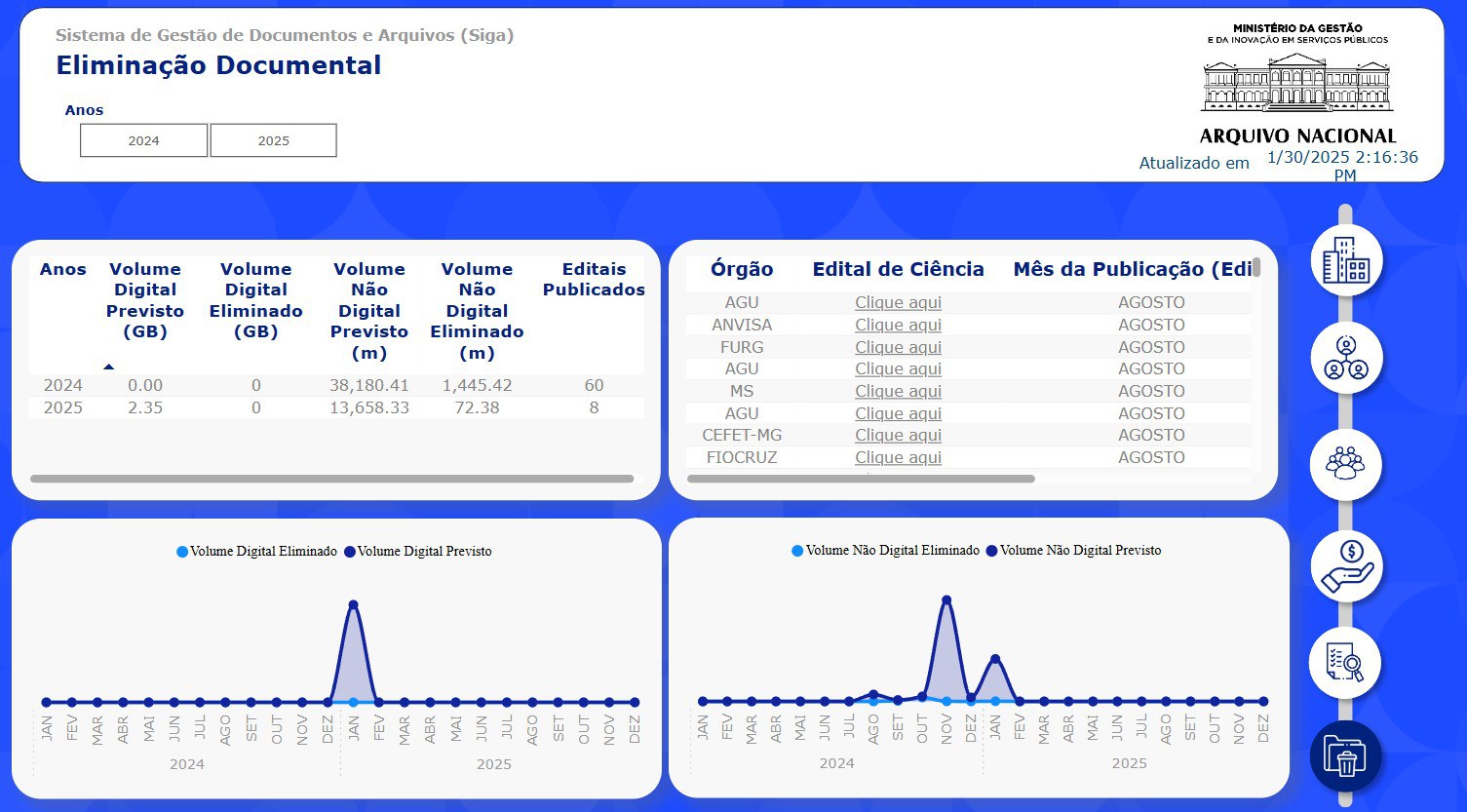1467x812 pixels.
Task: Open the group of people icon
Action: pos(1346,463)
